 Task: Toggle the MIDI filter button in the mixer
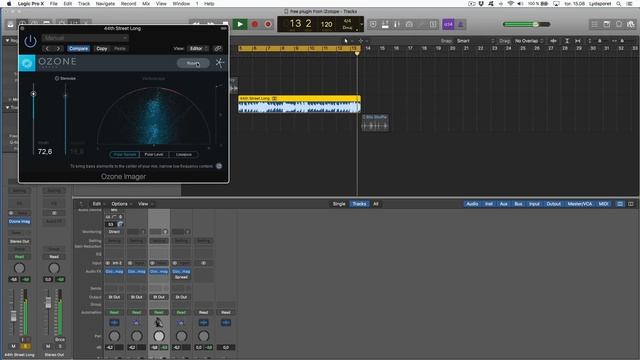coord(603,204)
